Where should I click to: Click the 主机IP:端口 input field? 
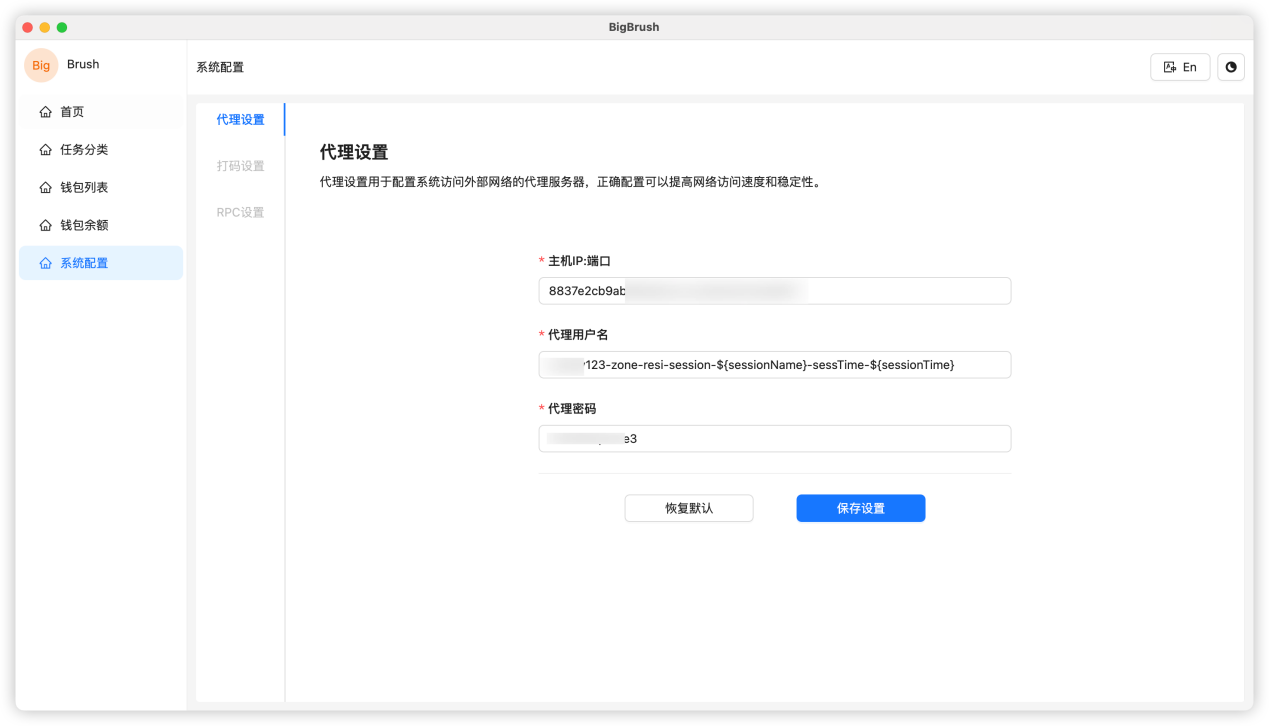tap(775, 290)
